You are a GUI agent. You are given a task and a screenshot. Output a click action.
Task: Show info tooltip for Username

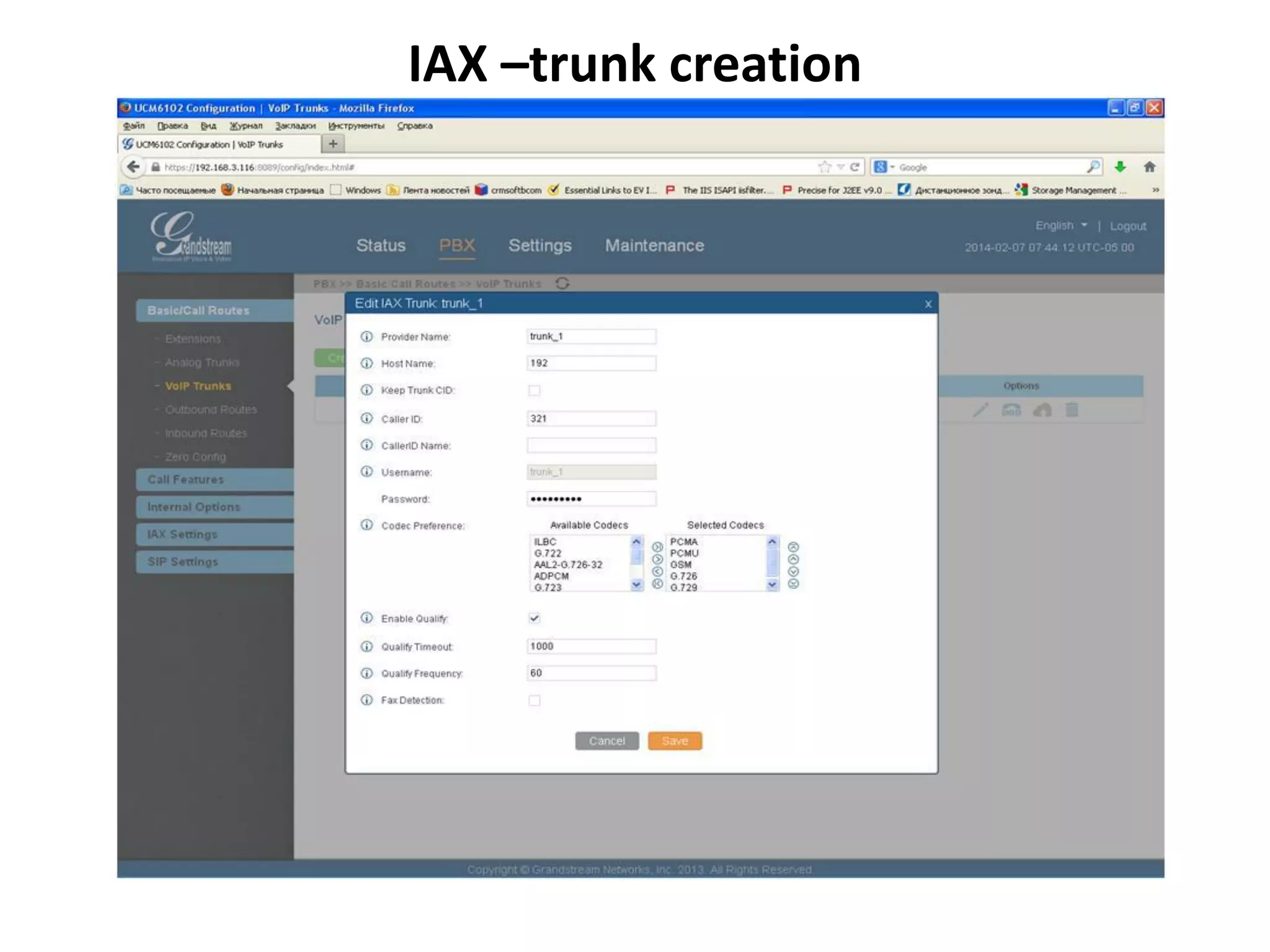point(367,472)
